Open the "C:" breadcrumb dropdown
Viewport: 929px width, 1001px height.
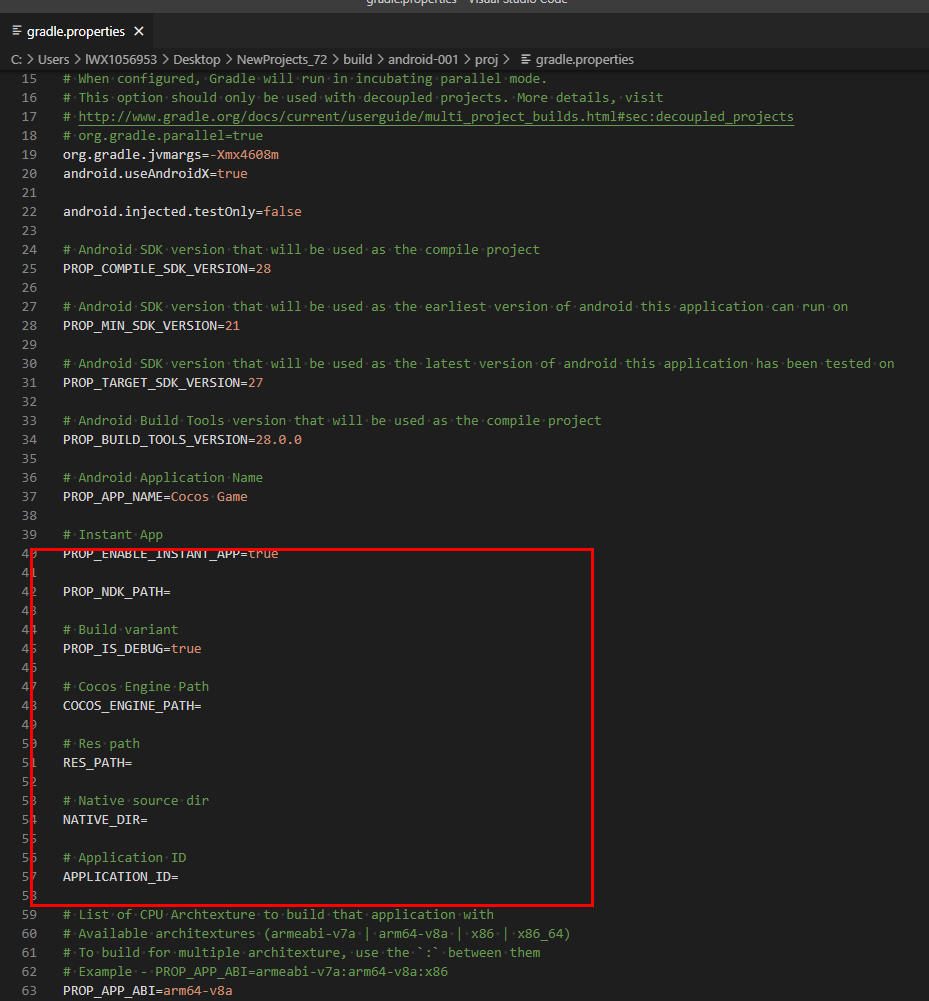16,59
